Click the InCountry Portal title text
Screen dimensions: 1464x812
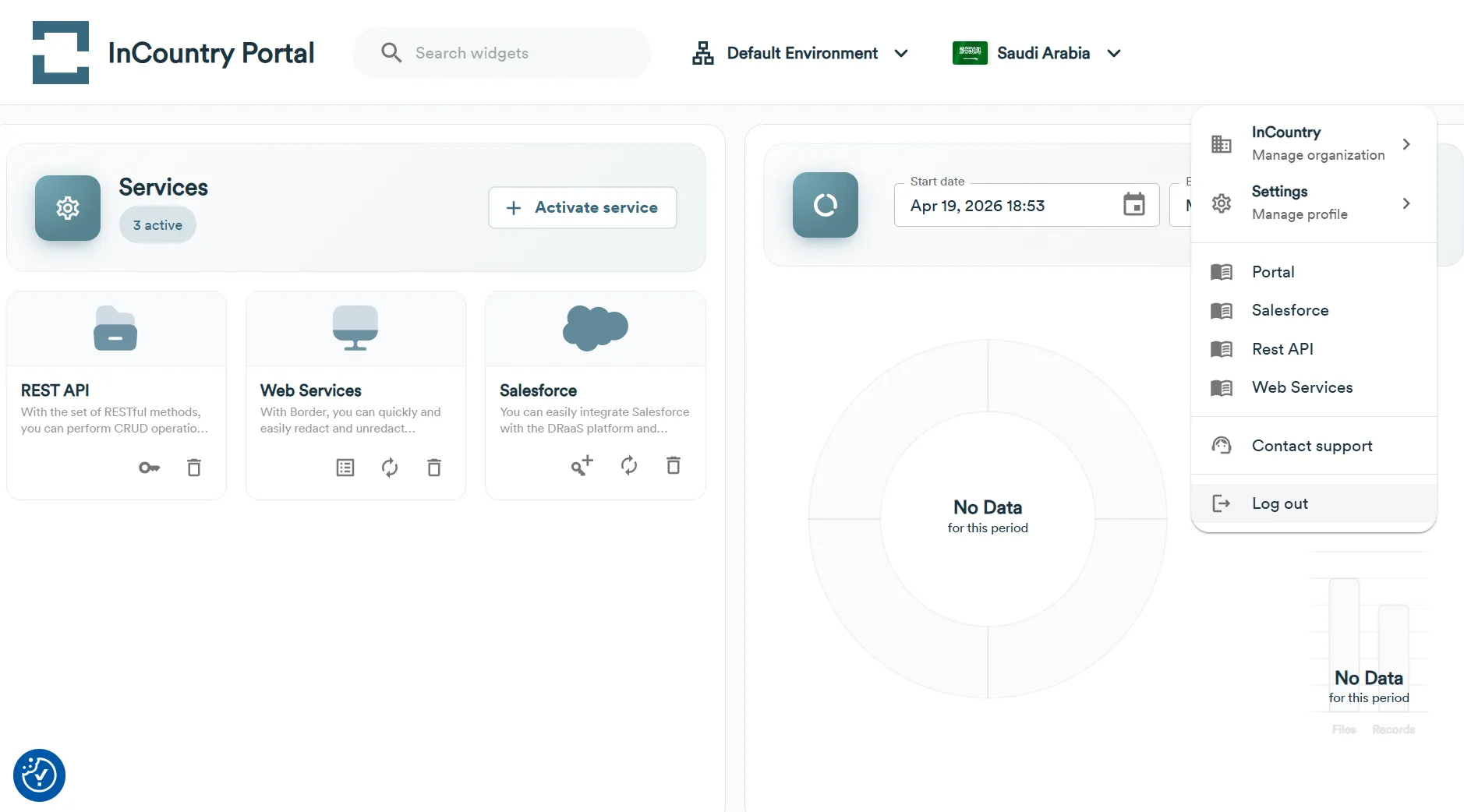tap(211, 53)
